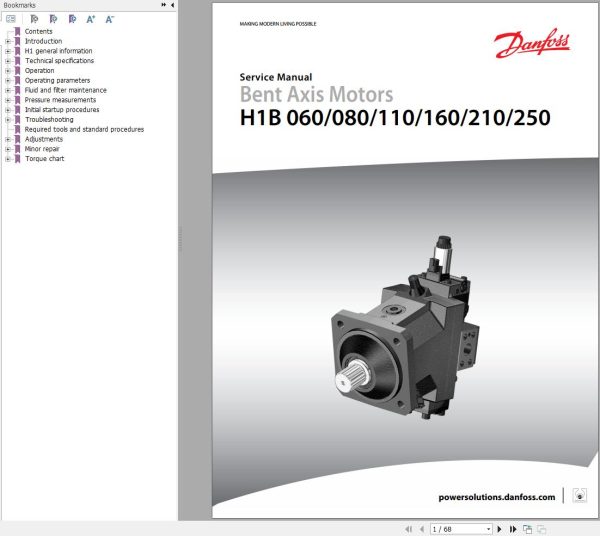The image size is (600, 536).
Task: Click the bookmark icon next to Torque chart
Action: [17, 159]
